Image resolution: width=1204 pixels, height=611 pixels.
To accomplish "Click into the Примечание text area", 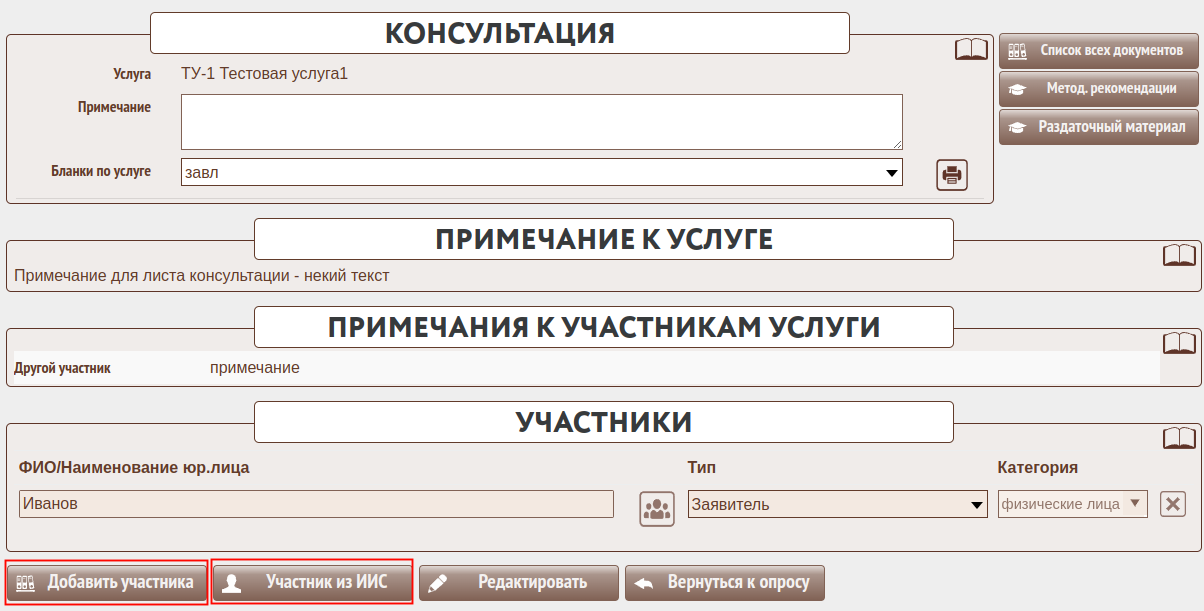I will coord(541,122).
